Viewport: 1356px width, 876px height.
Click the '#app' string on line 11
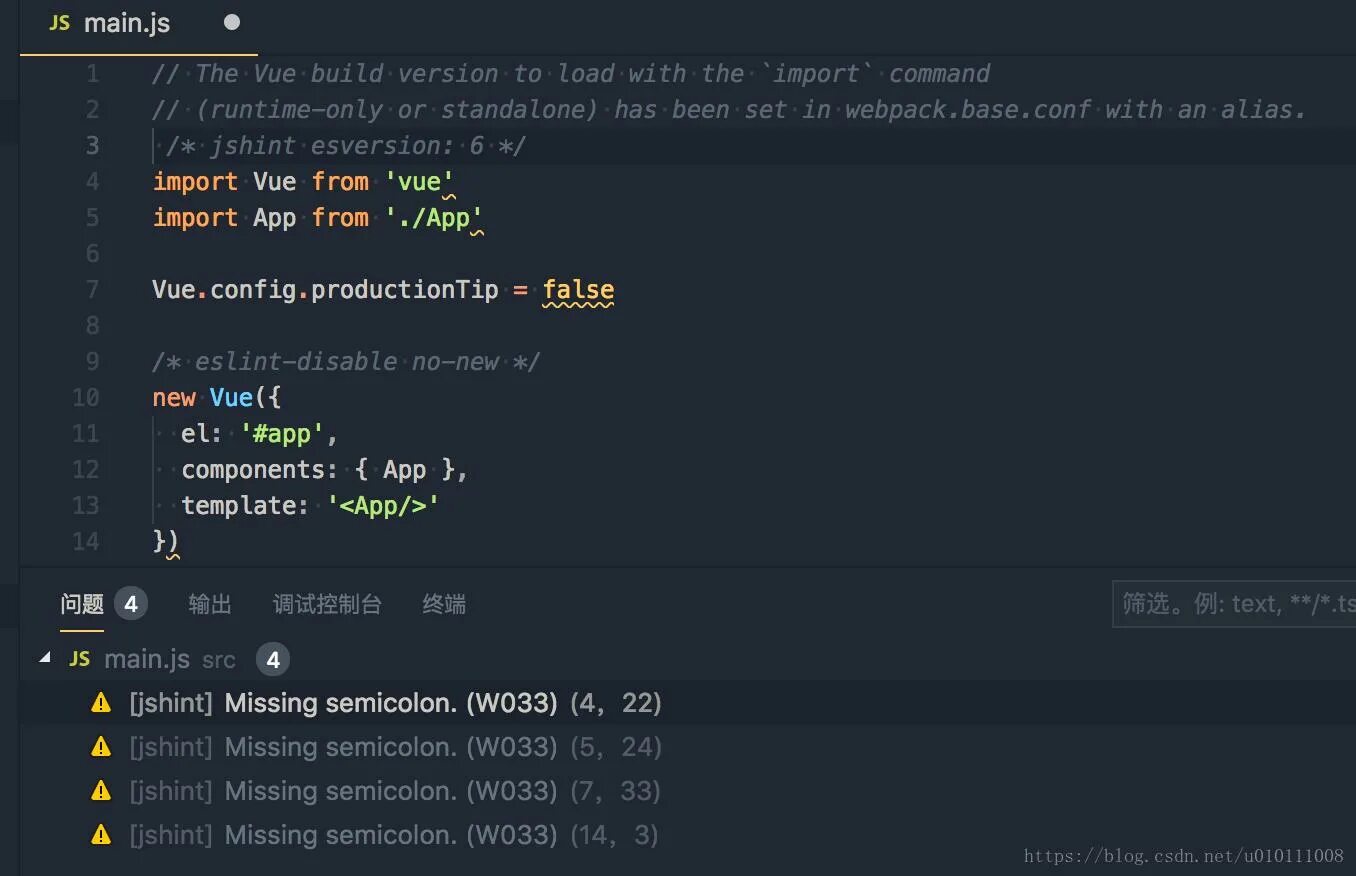(283, 434)
